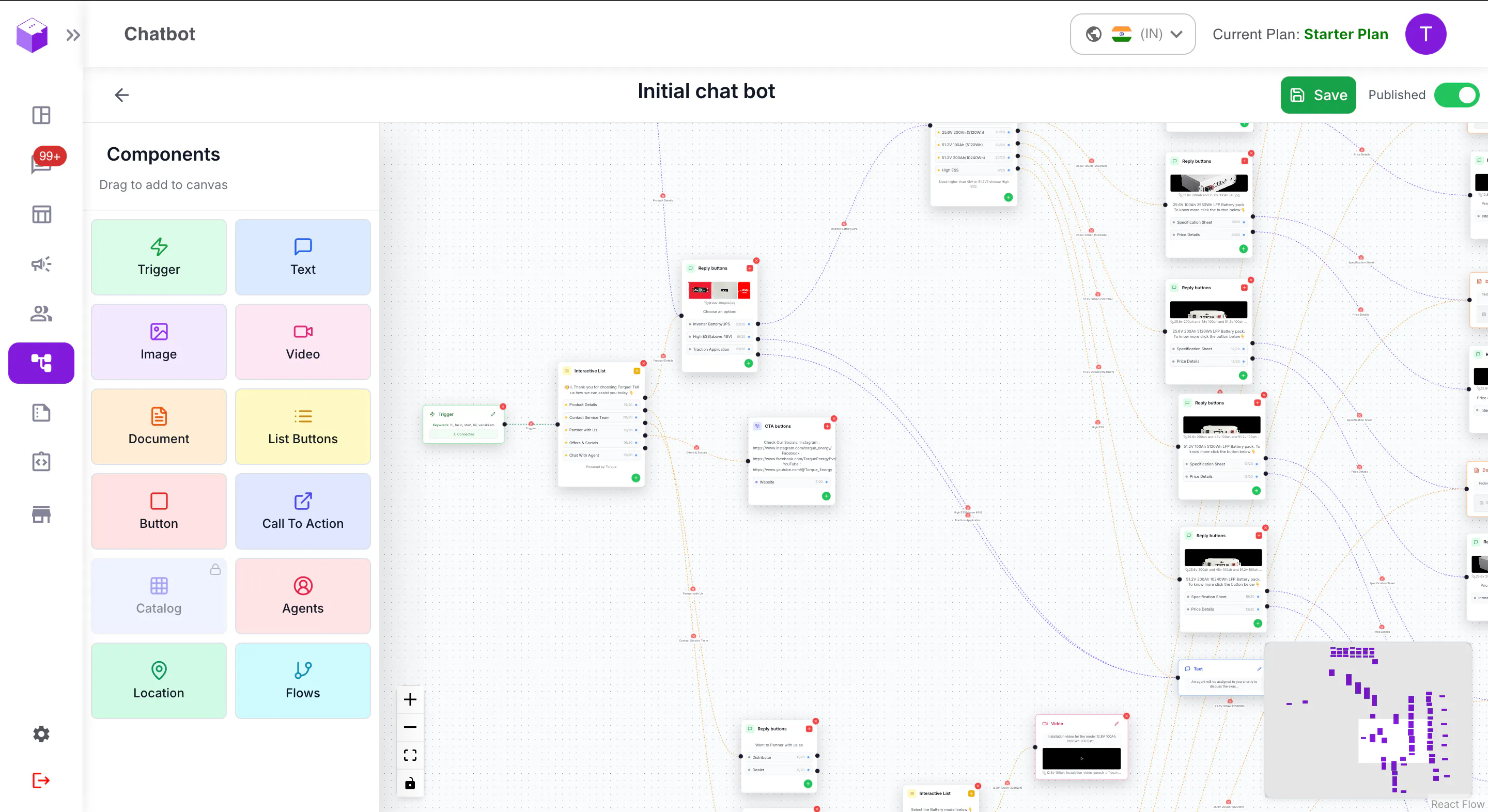Select the Image component card
This screenshot has height=812, width=1488.
[159, 342]
